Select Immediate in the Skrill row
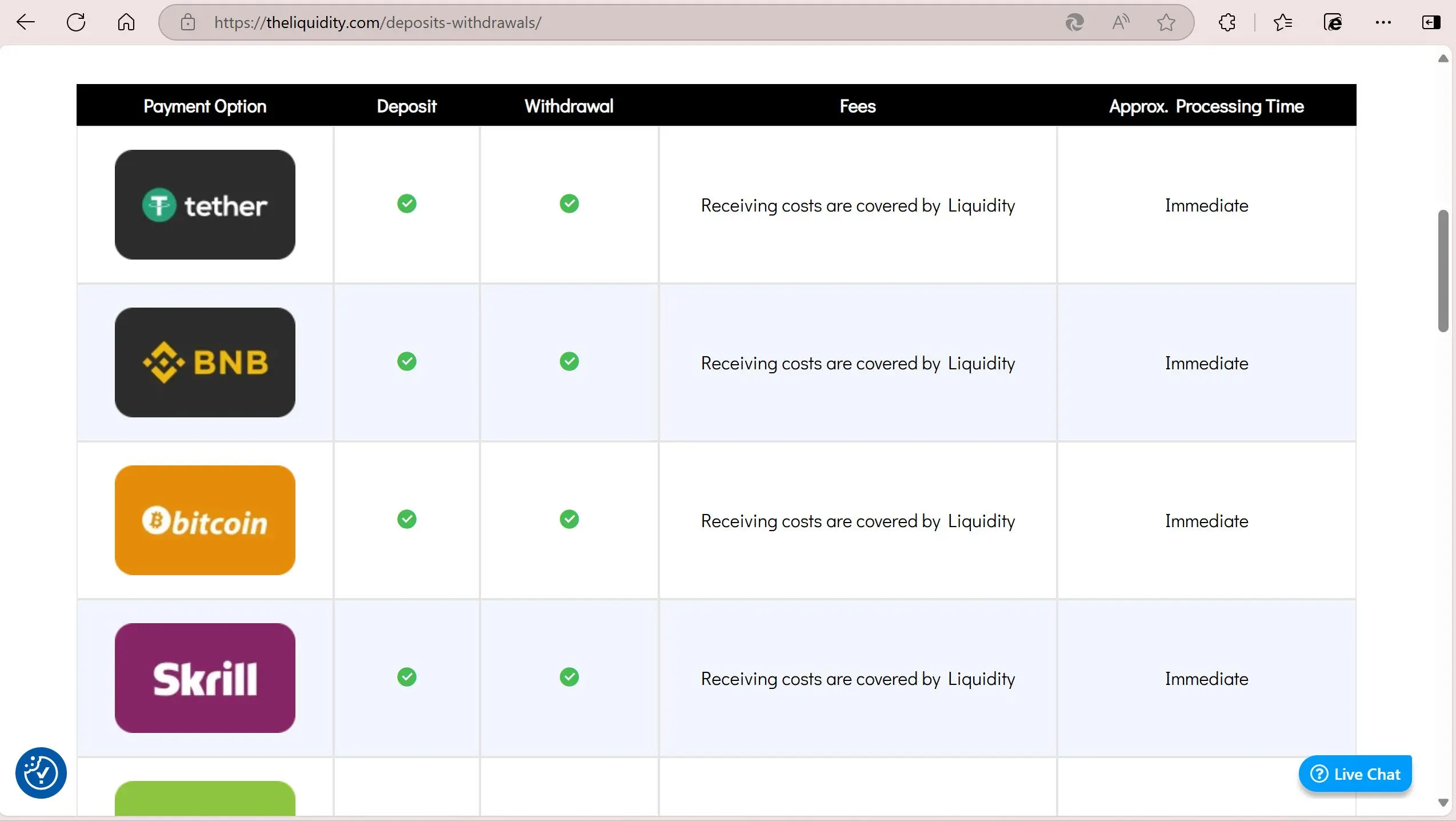Viewport: 1456px width, 821px height. click(x=1206, y=679)
